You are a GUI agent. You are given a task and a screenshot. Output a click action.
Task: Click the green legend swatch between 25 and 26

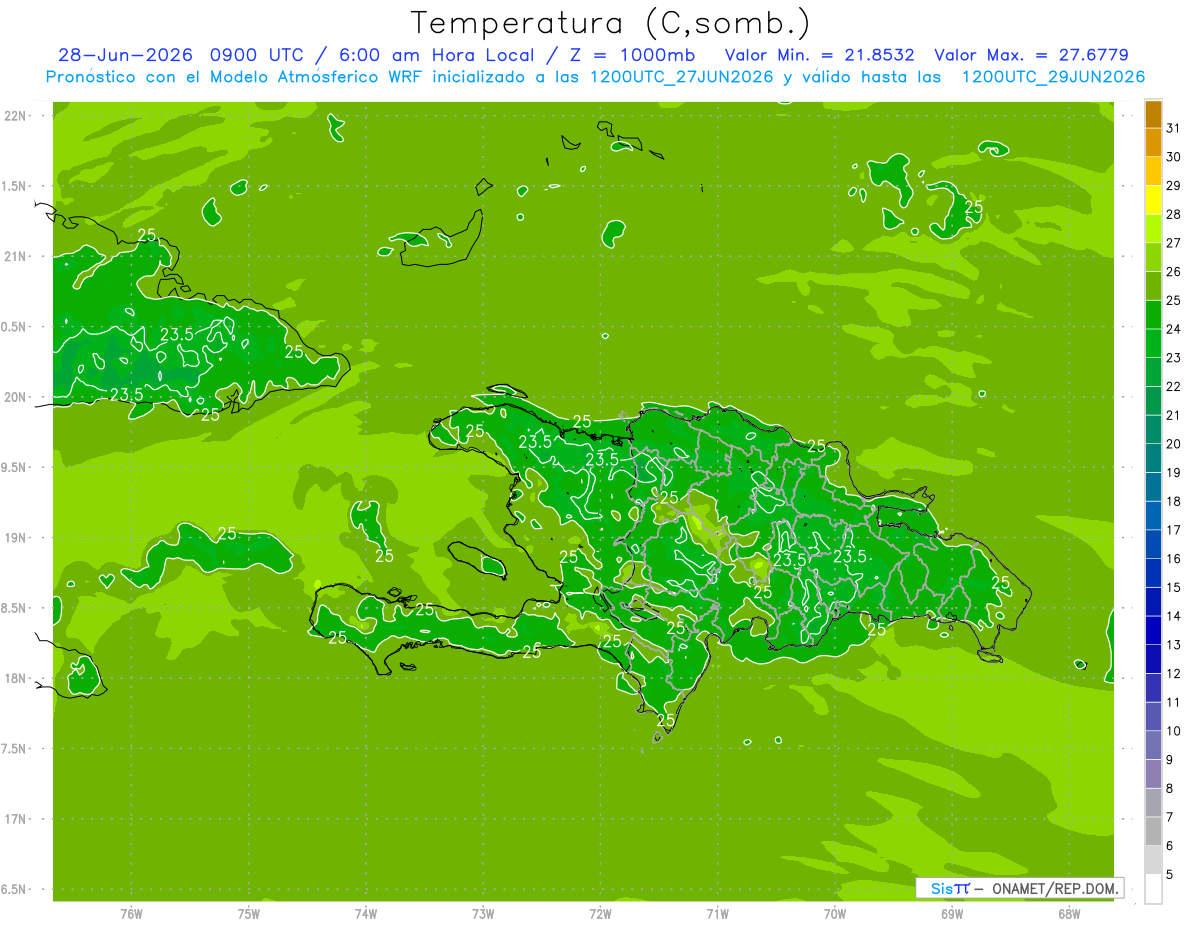pyautogui.click(x=1153, y=287)
